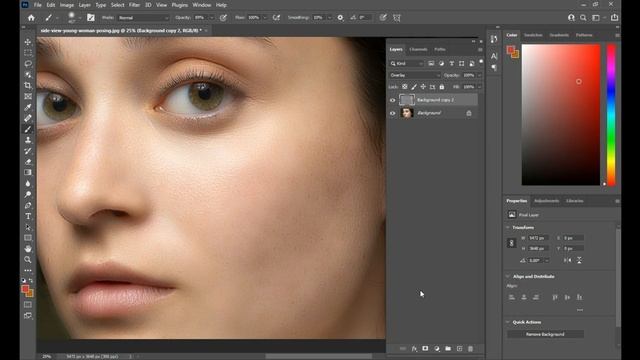The width and height of the screenshot is (640, 360).
Task: Select the Rectangular Marquee tool
Action: click(28, 53)
